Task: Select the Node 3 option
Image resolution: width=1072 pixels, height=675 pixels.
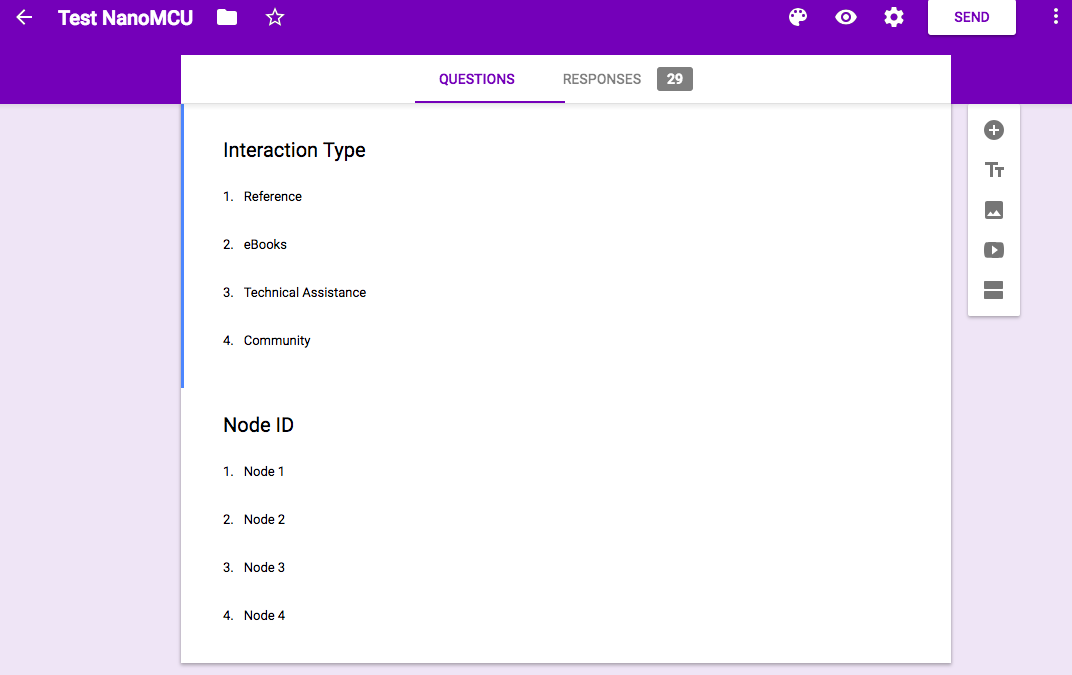Action: [x=264, y=568]
